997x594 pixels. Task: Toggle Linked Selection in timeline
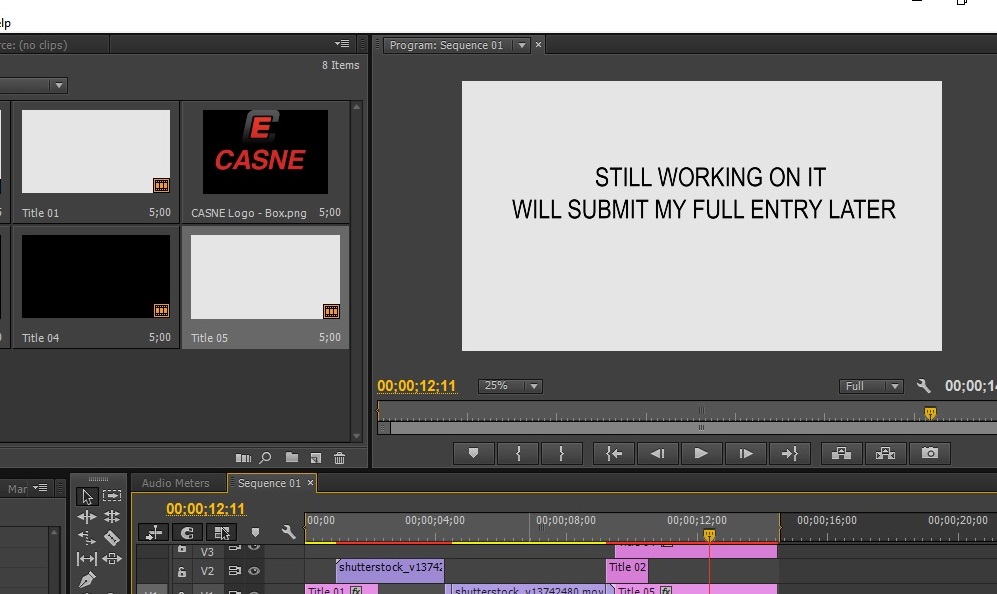[221, 532]
